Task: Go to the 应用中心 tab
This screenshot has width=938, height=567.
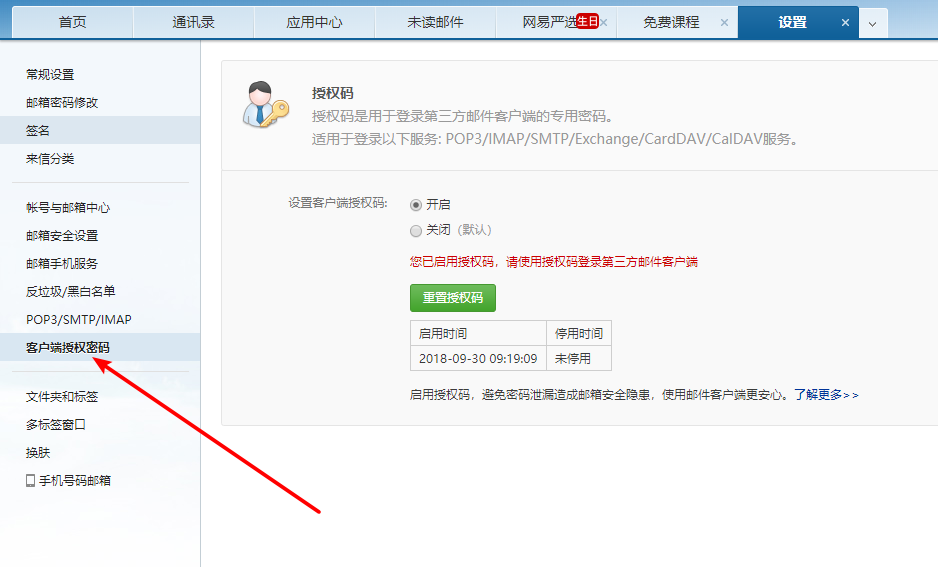Action: point(314,22)
